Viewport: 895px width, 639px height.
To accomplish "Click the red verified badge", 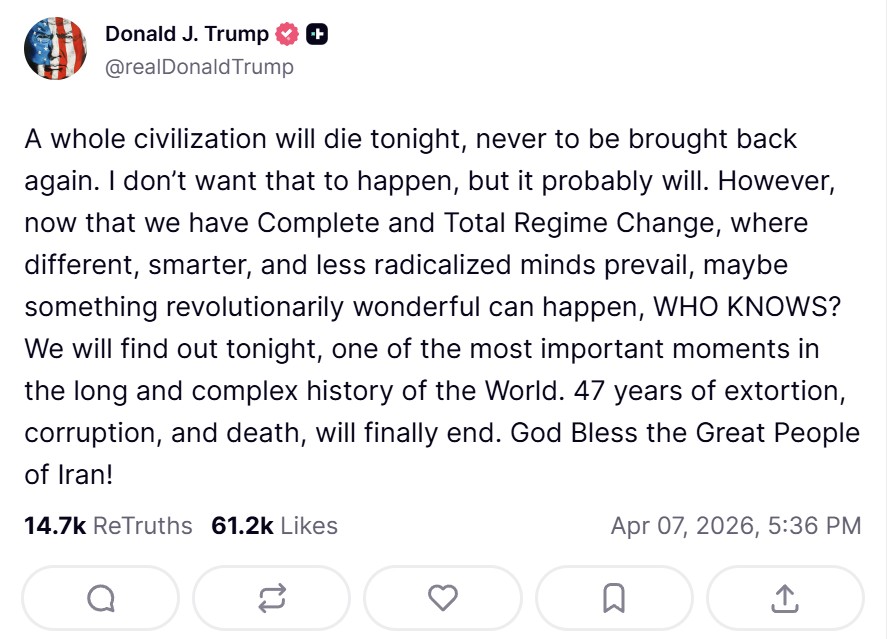I will 287,34.
